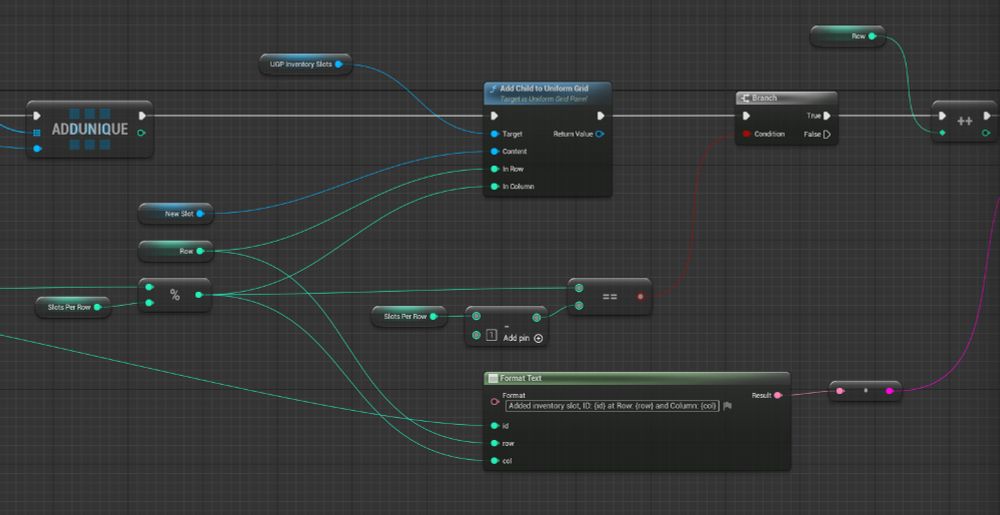1000x515 pixels.
Task: Click the conversion node's magenta output pin
Action: point(890,391)
